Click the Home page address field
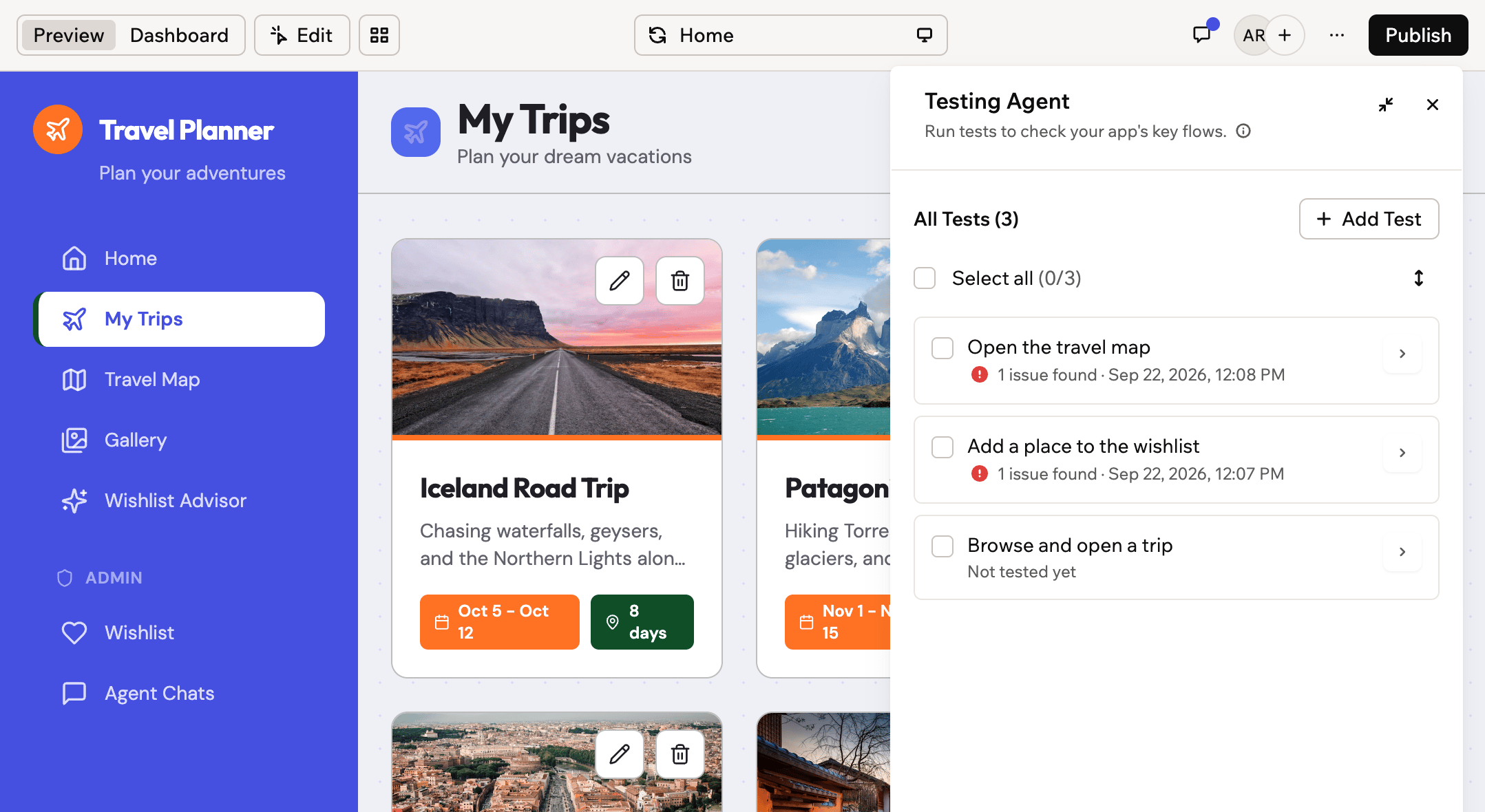The image size is (1485, 812). pyautogui.click(x=790, y=35)
